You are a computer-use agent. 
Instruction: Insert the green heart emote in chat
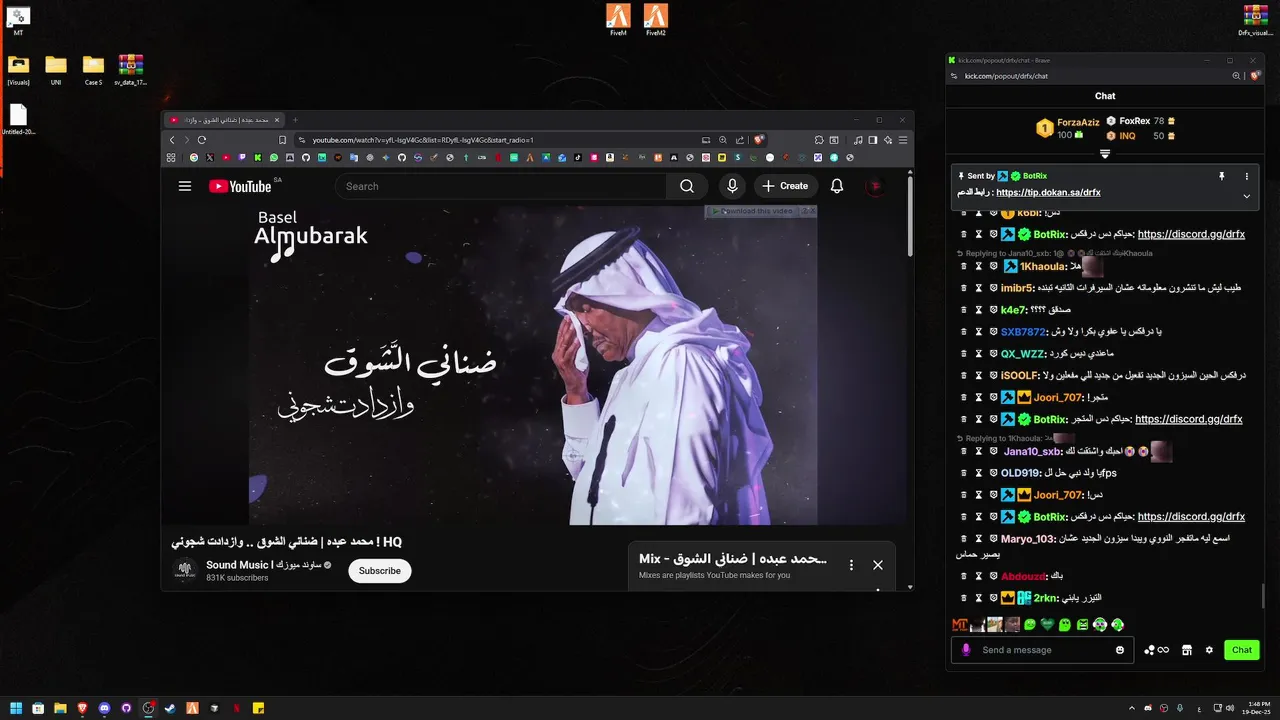pos(1047,625)
